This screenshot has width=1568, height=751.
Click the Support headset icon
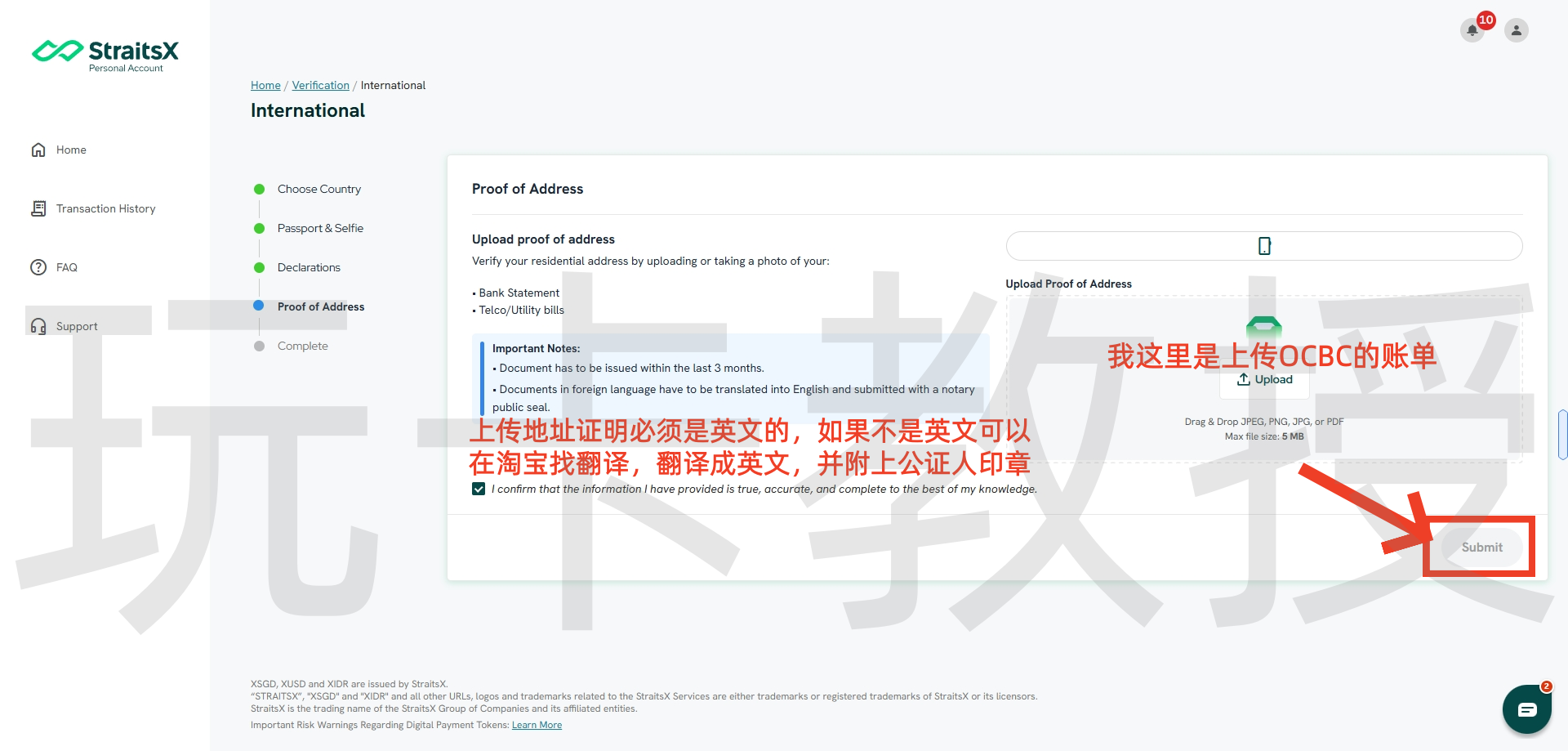click(38, 326)
